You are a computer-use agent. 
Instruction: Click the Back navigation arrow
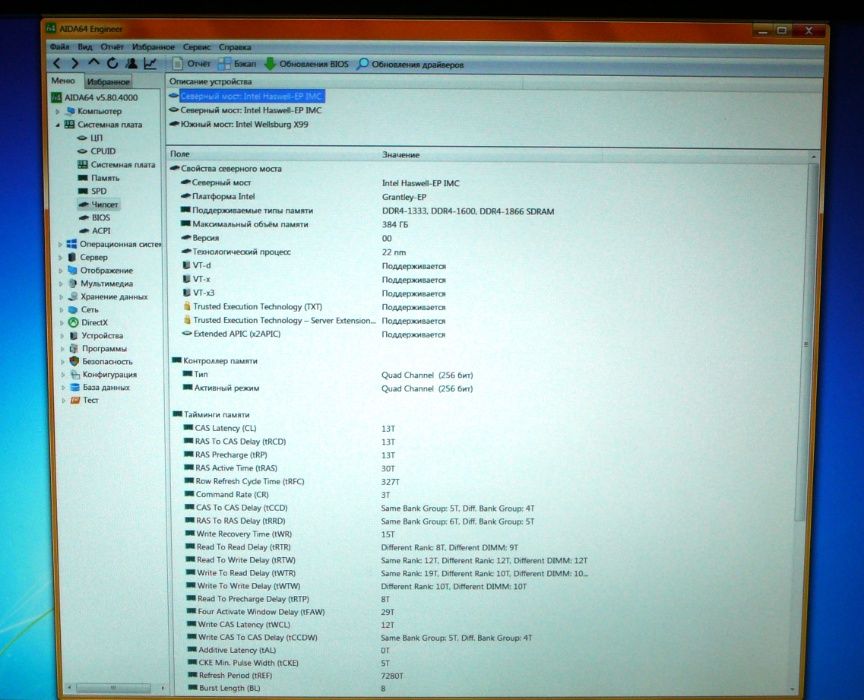click(56, 63)
